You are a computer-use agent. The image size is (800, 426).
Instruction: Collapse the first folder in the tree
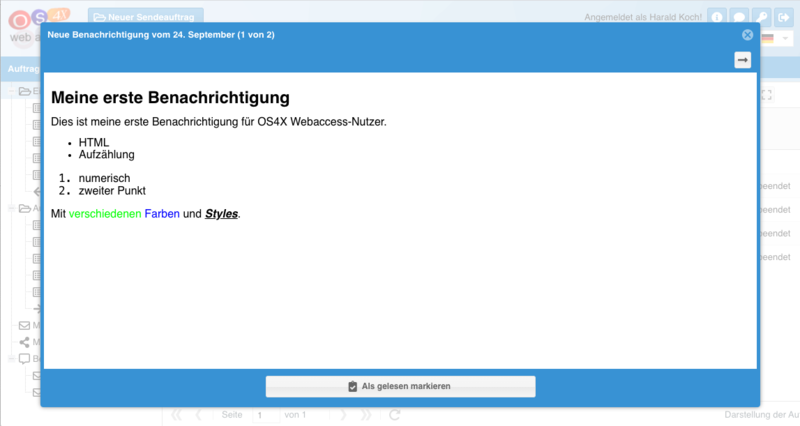click(x=12, y=91)
